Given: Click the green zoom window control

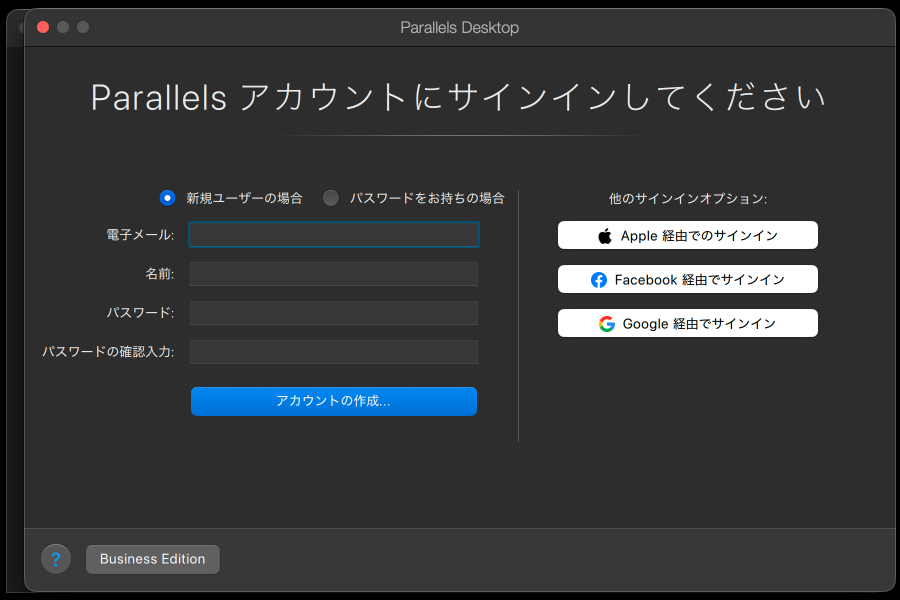Looking at the screenshot, I should (x=82, y=28).
